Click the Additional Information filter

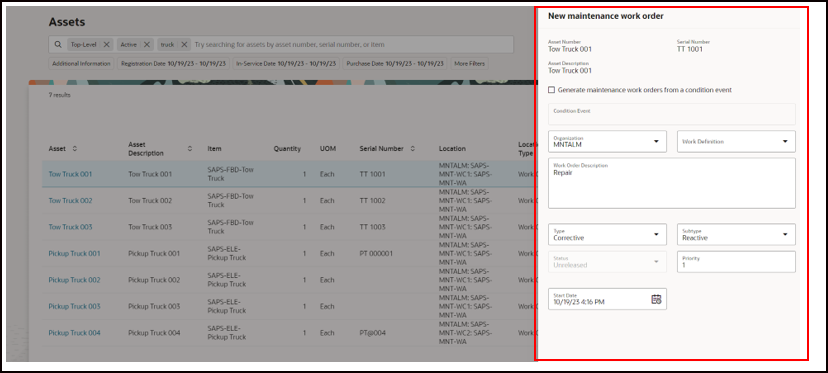81,63
